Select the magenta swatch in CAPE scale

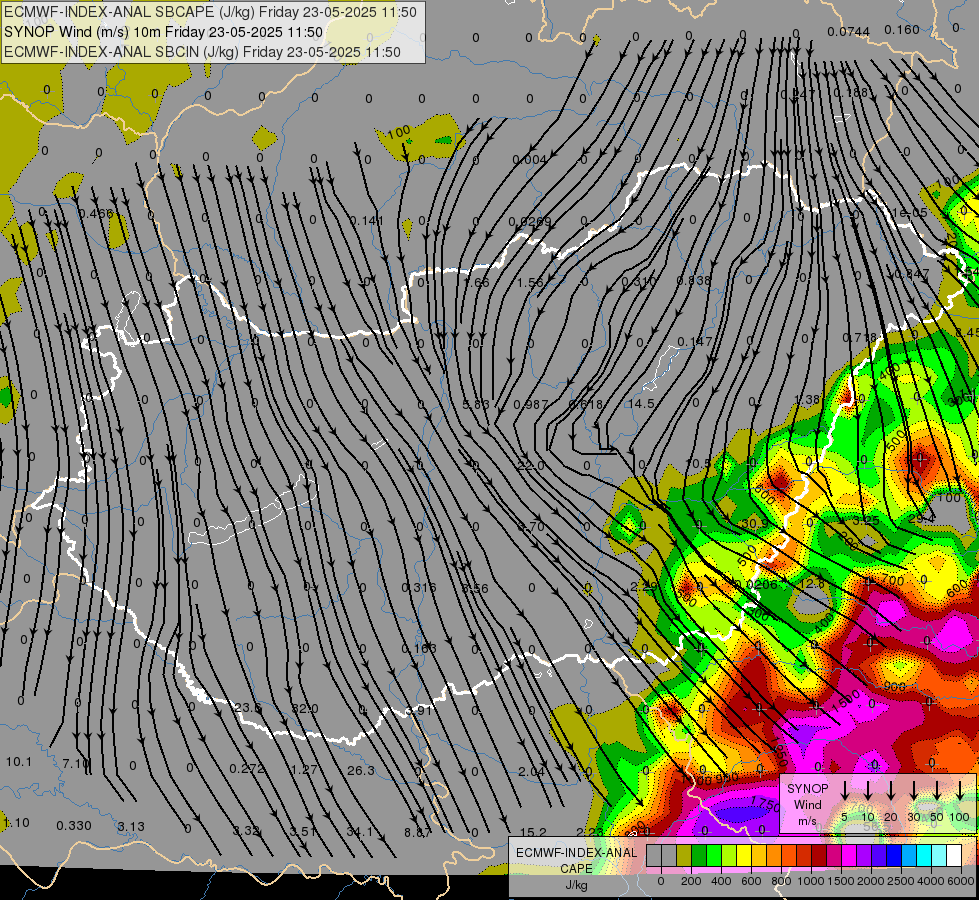tap(849, 855)
